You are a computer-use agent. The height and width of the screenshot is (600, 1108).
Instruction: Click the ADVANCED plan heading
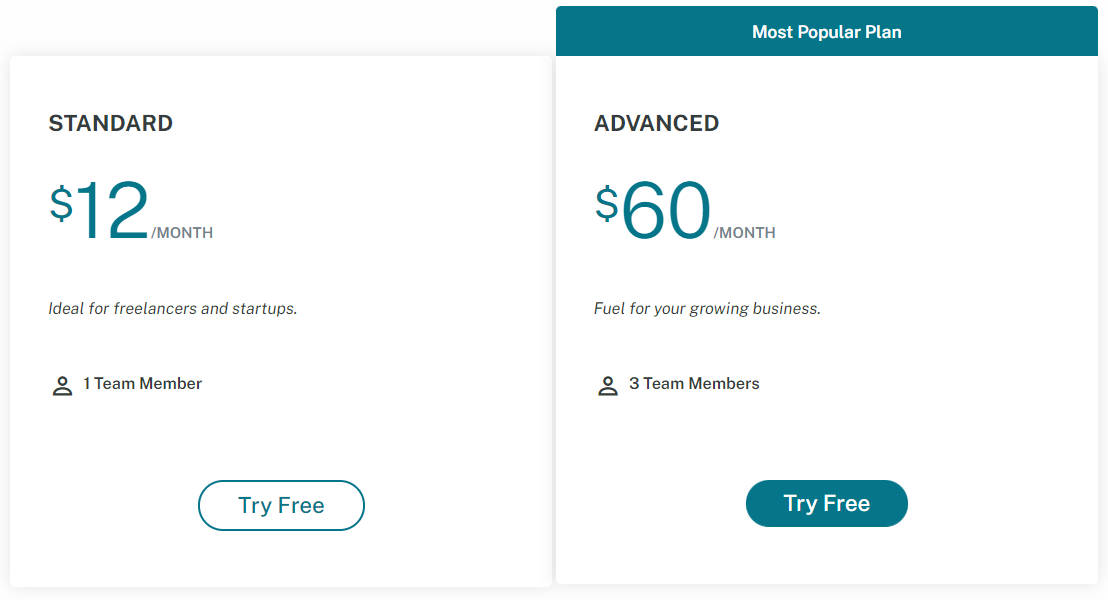(x=656, y=123)
